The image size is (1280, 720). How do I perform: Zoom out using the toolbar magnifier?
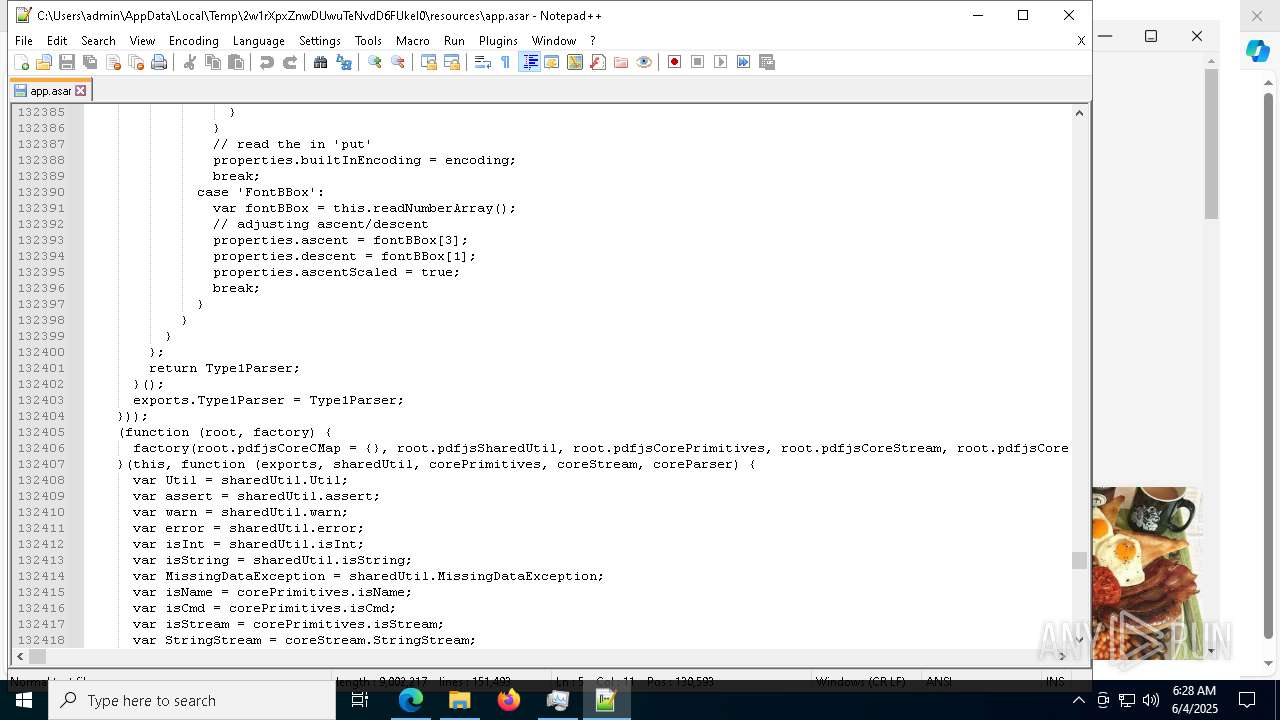click(398, 62)
